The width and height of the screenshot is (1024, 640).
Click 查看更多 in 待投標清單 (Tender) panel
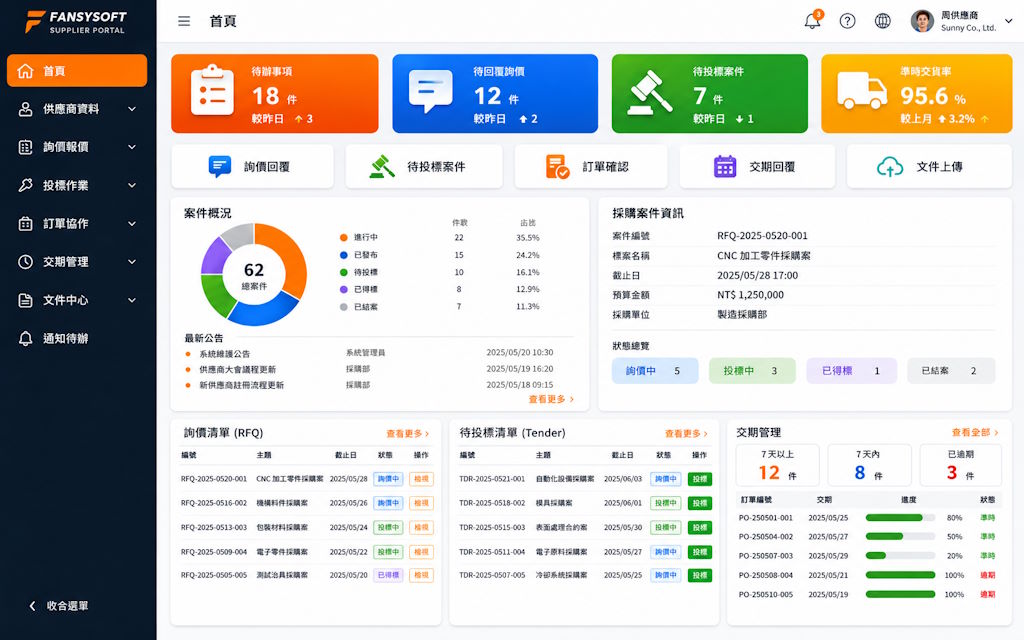coord(686,434)
